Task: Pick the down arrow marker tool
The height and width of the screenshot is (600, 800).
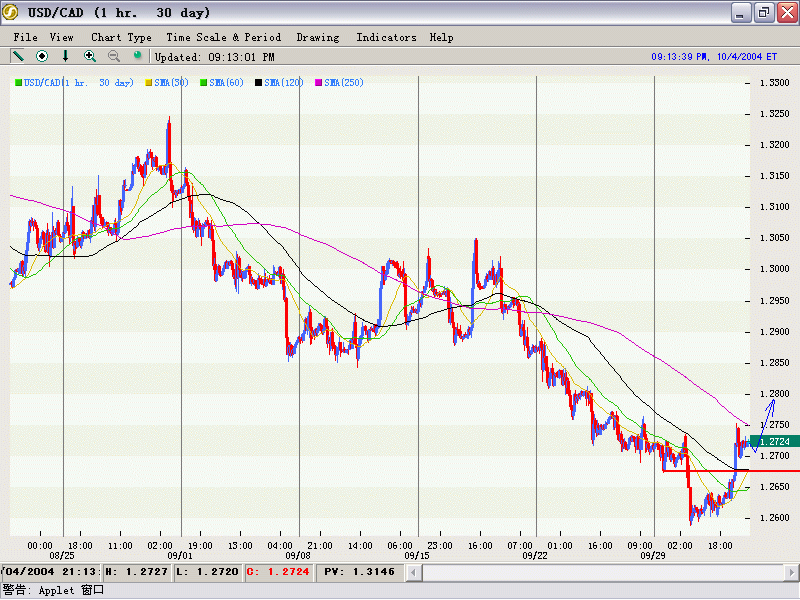Action: coord(66,56)
